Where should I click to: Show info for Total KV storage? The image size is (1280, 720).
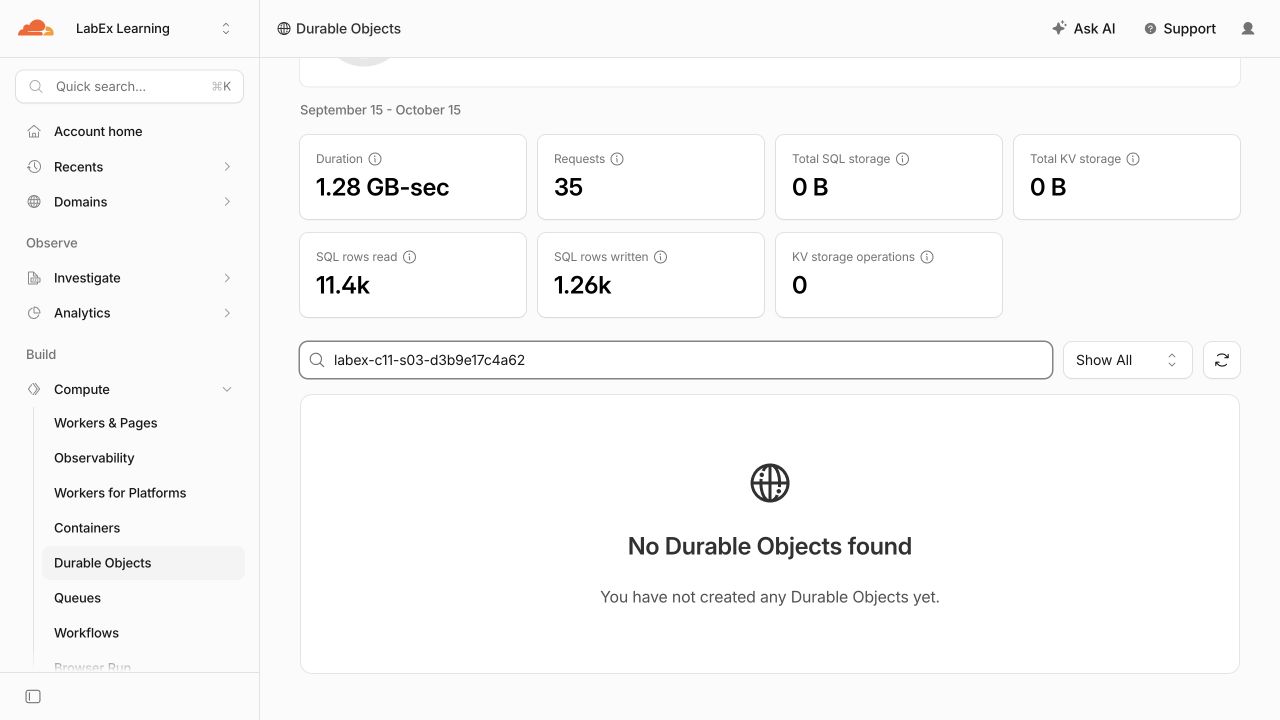tap(1133, 159)
